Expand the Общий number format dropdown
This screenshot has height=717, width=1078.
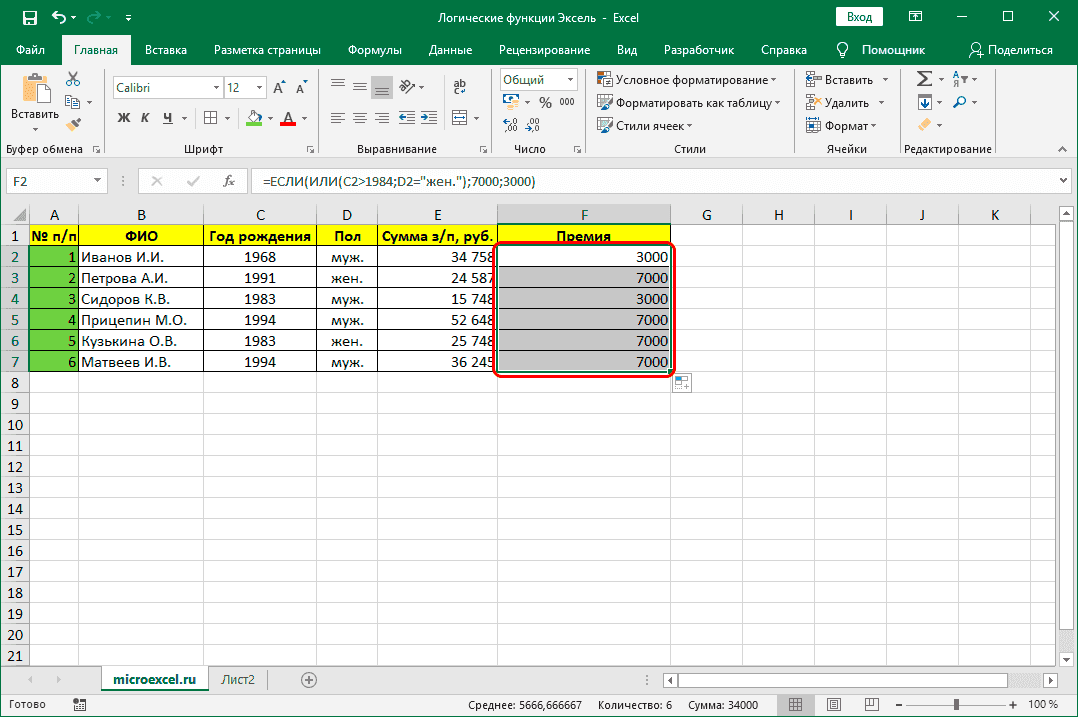pyautogui.click(x=570, y=80)
